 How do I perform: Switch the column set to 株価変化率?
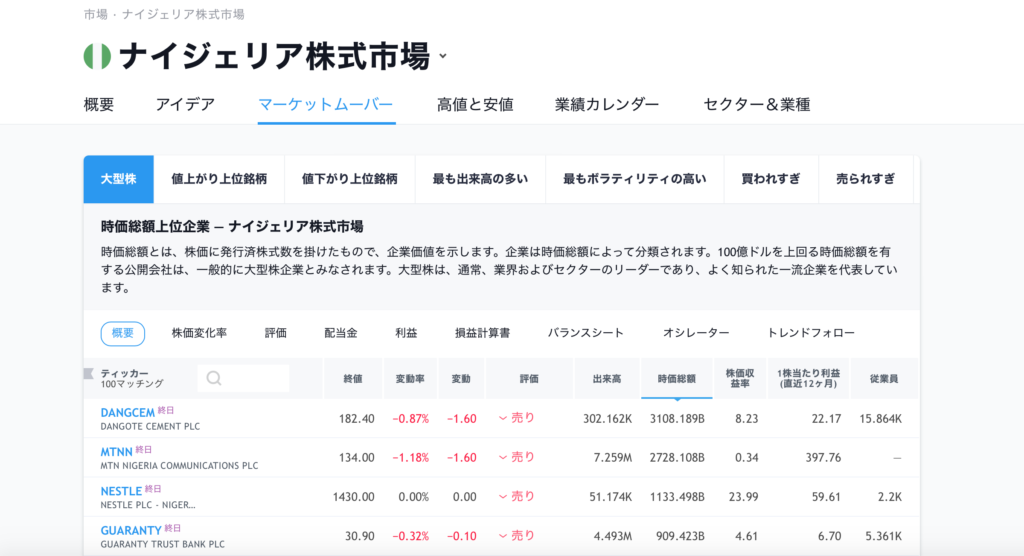pos(199,333)
